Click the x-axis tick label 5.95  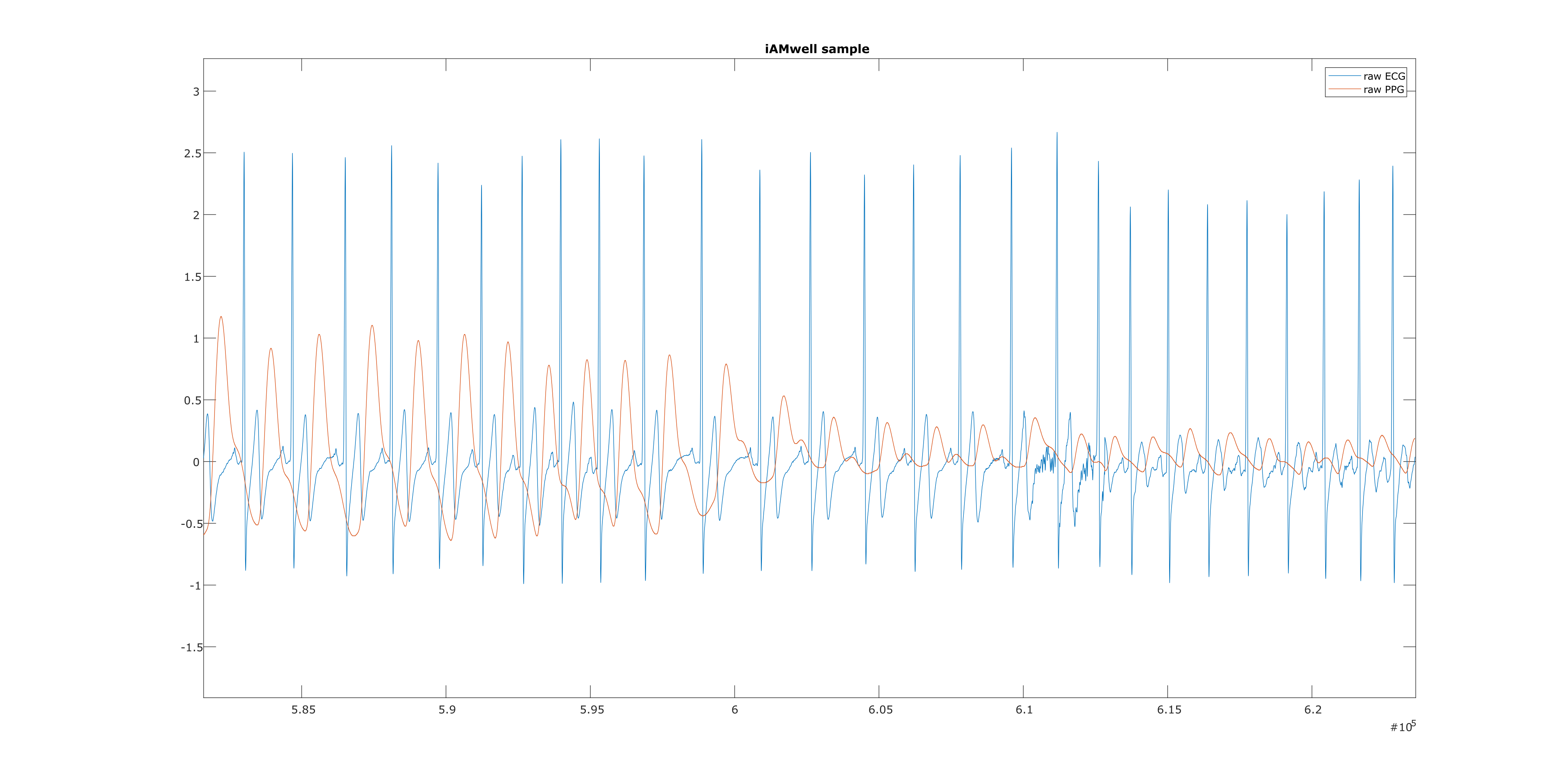click(591, 710)
